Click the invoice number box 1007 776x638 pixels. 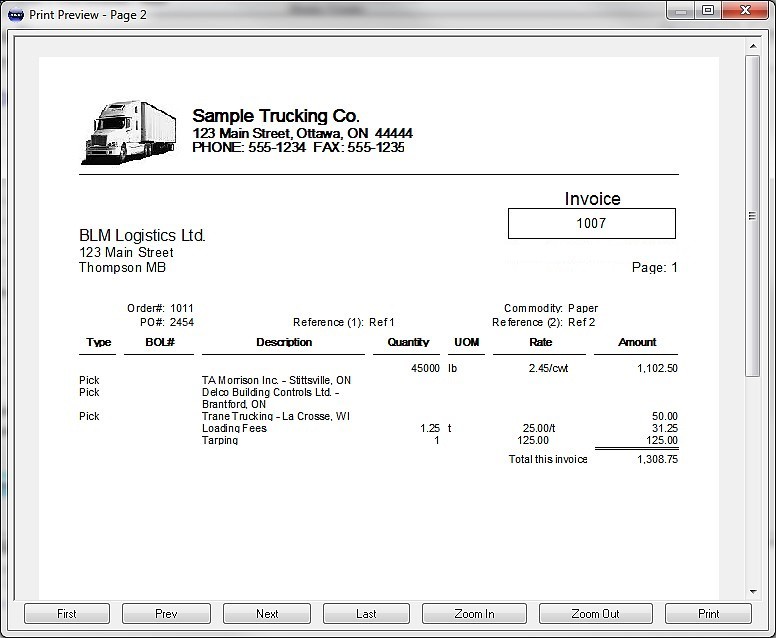pyautogui.click(x=591, y=223)
